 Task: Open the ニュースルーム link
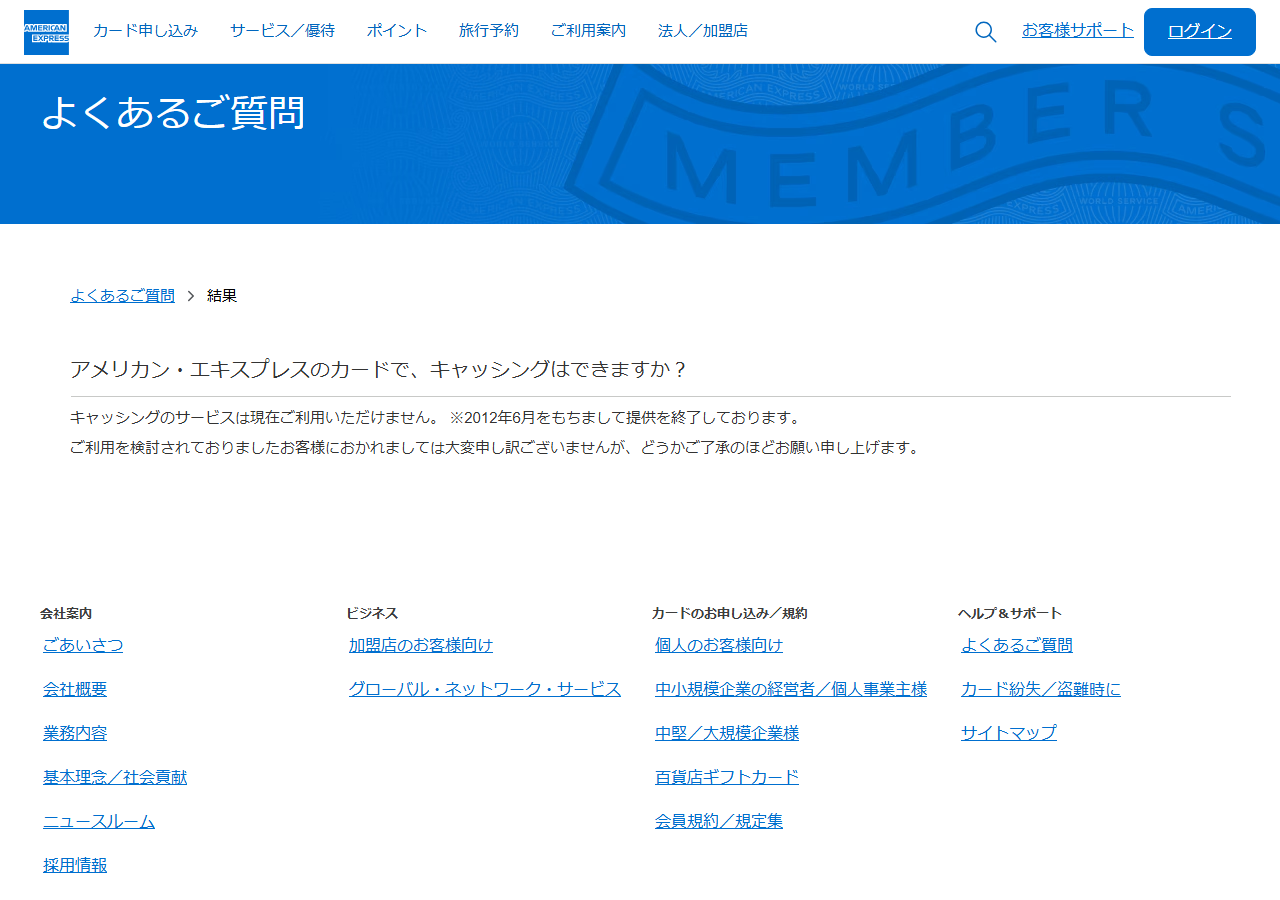pyautogui.click(x=99, y=821)
